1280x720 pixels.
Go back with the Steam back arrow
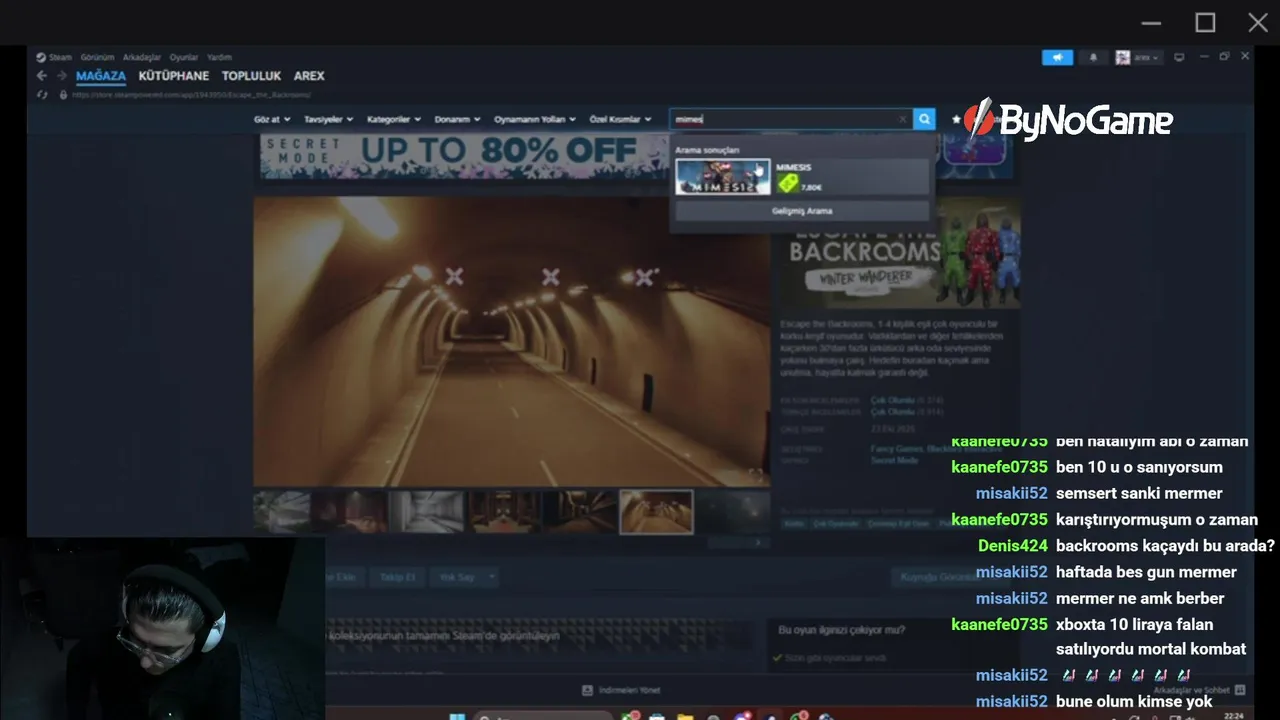[42, 76]
